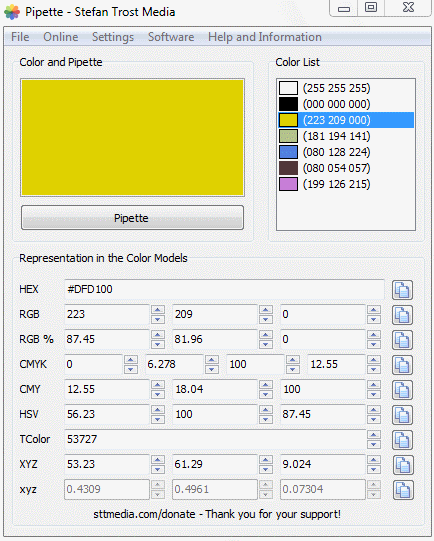This screenshot has width=434, height=541.
Task: Maximize the Pipette window
Action: pyautogui.click(x=371, y=8)
